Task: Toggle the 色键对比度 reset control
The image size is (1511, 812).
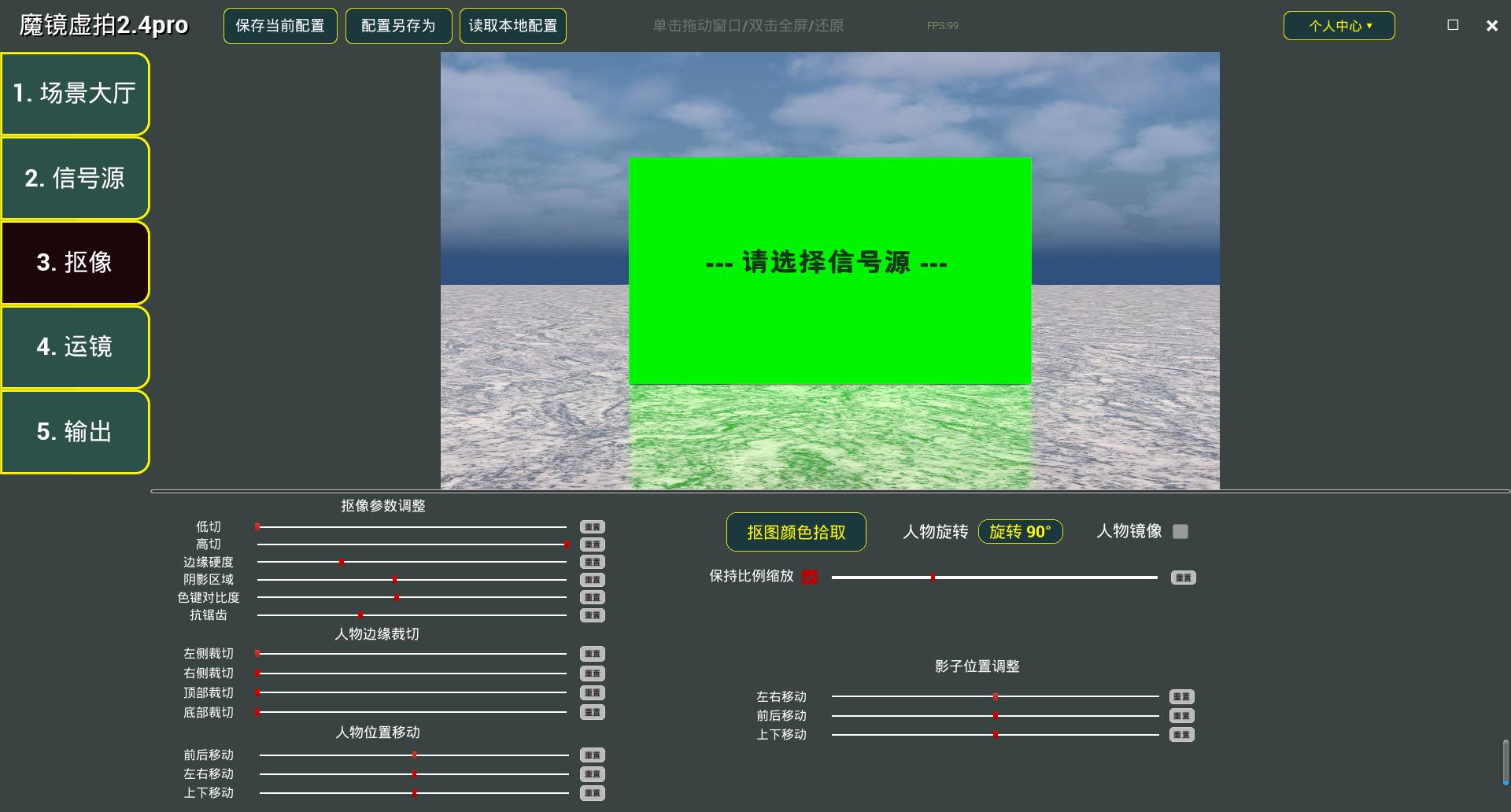Action: point(592,597)
